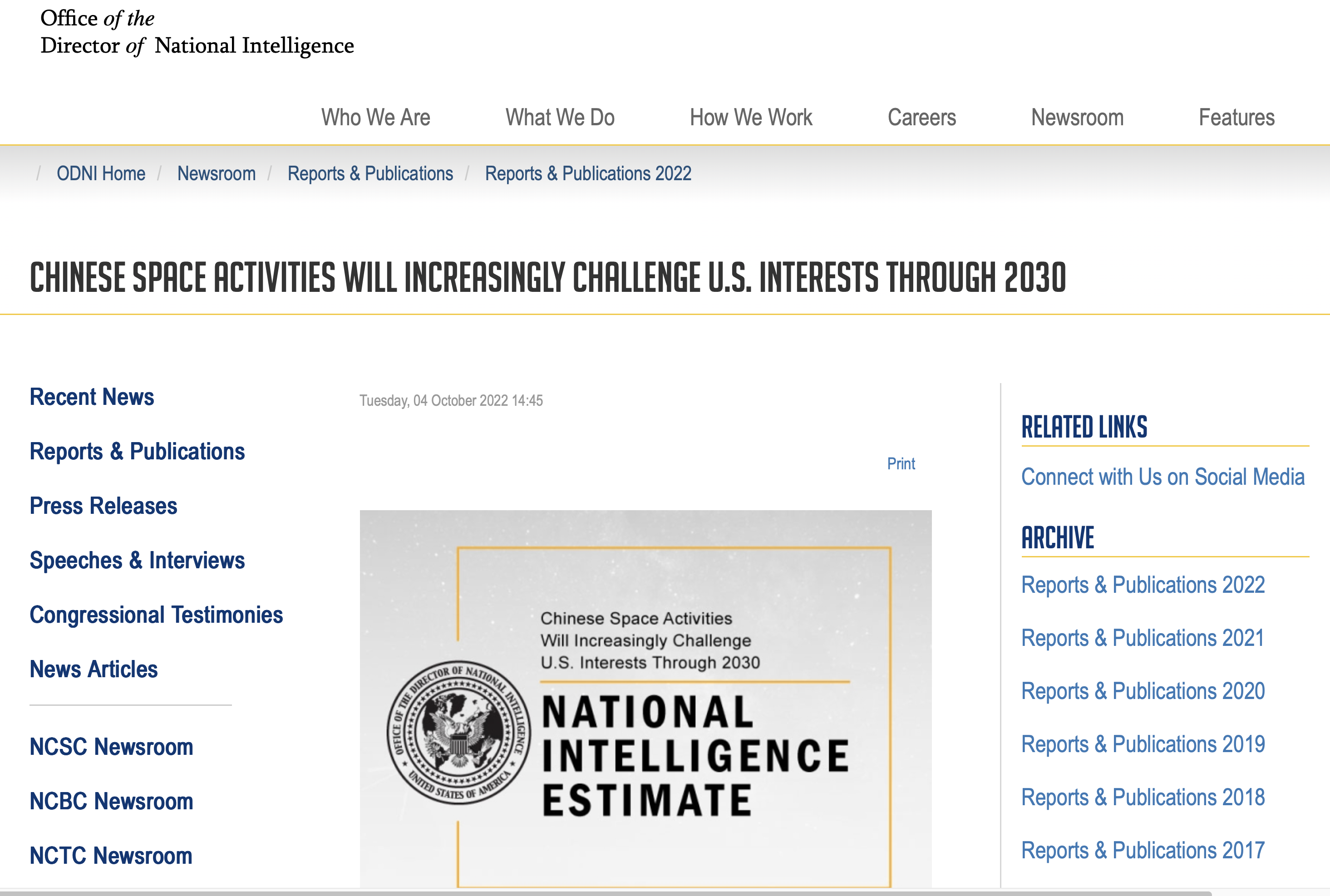Open Press Releases sidebar link
Screen dimensions: 1330x896
(103, 506)
